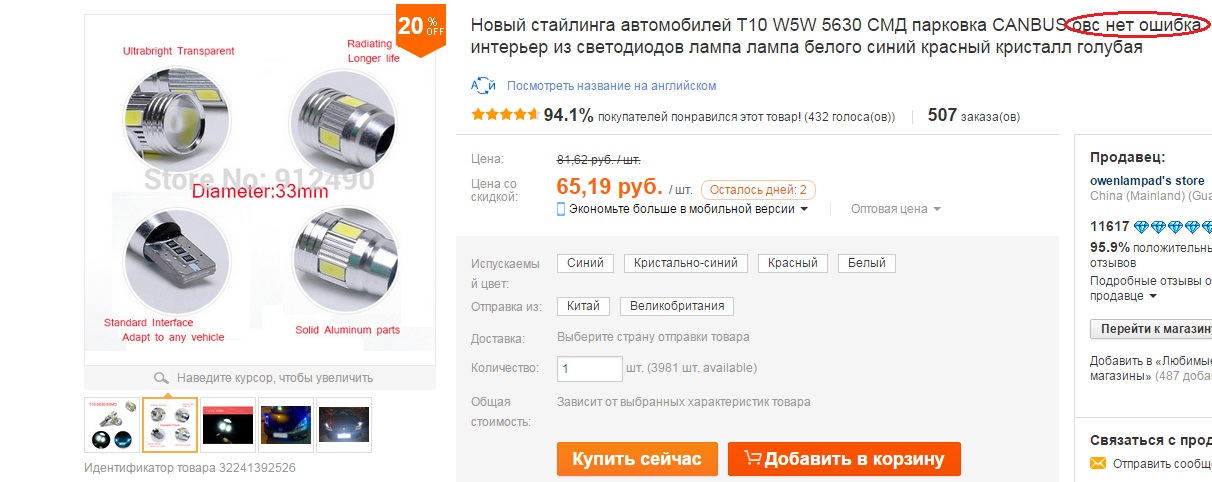Click the Купить сейчас button
This screenshot has width=1212, height=482.
pyautogui.click(x=637, y=459)
